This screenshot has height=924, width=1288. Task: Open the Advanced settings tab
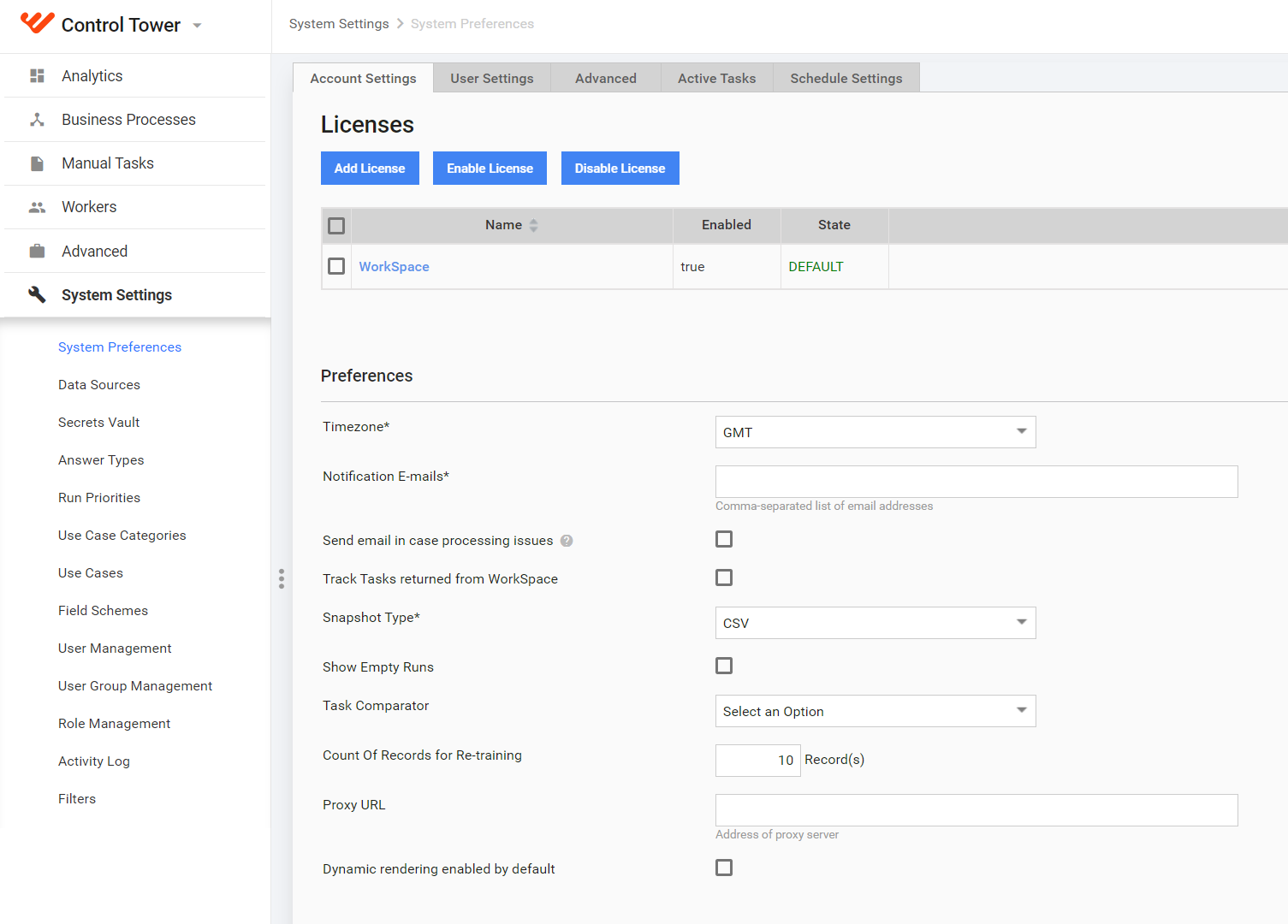click(x=606, y=78)
